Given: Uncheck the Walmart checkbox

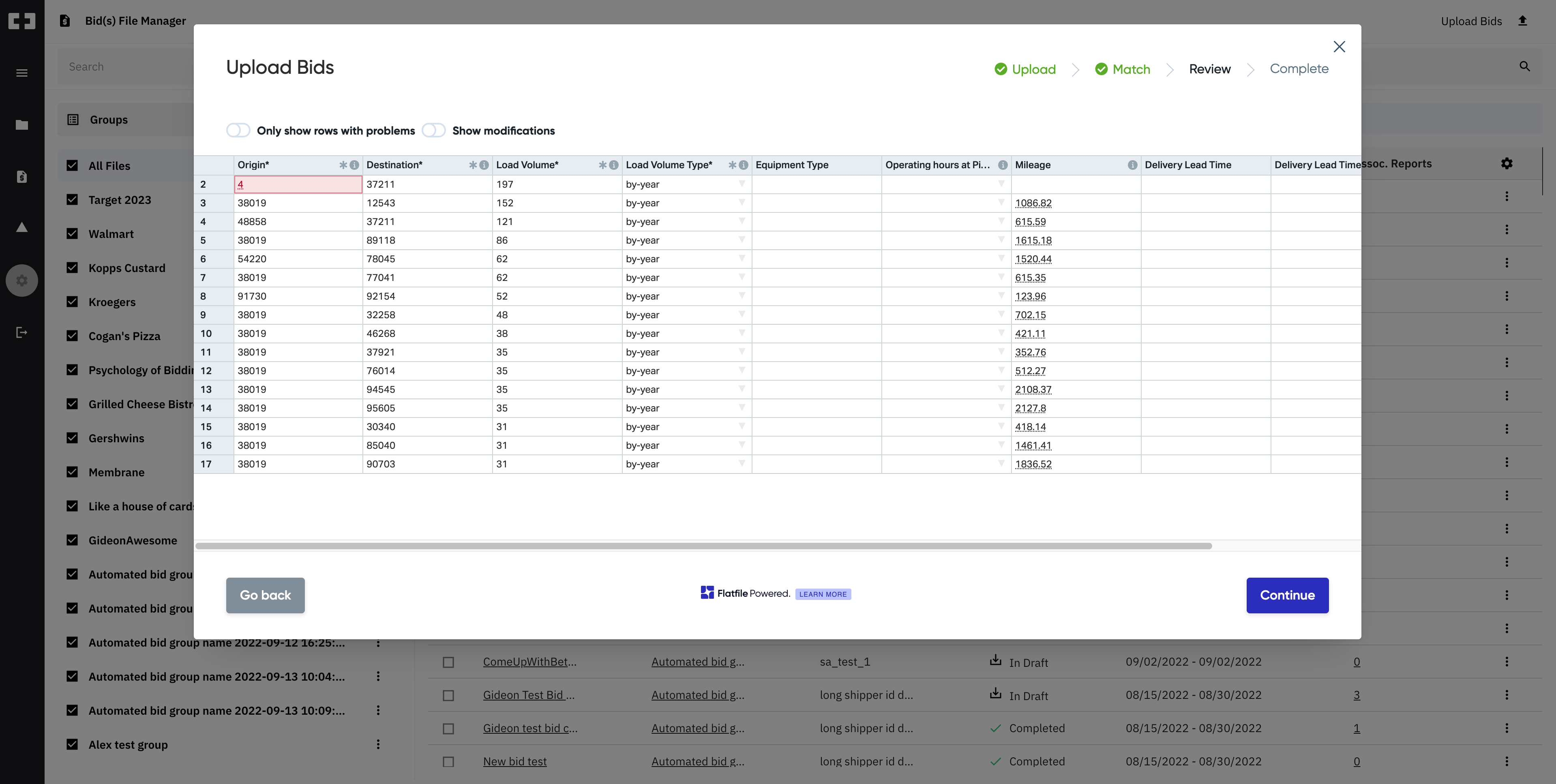Looking at the screenshot, I should coord(73,234).
